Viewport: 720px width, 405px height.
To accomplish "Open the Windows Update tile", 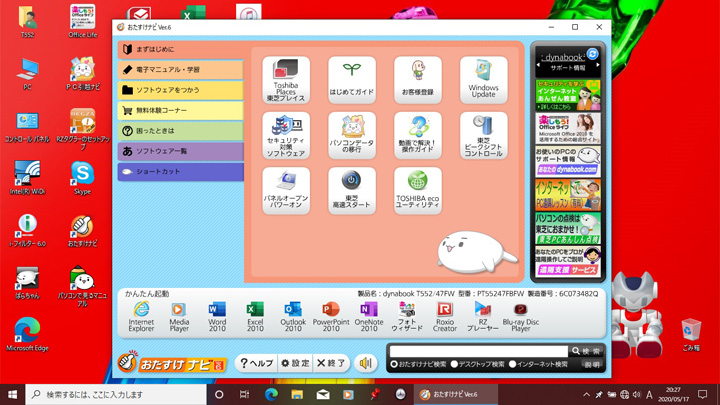I will pos(483,80).
